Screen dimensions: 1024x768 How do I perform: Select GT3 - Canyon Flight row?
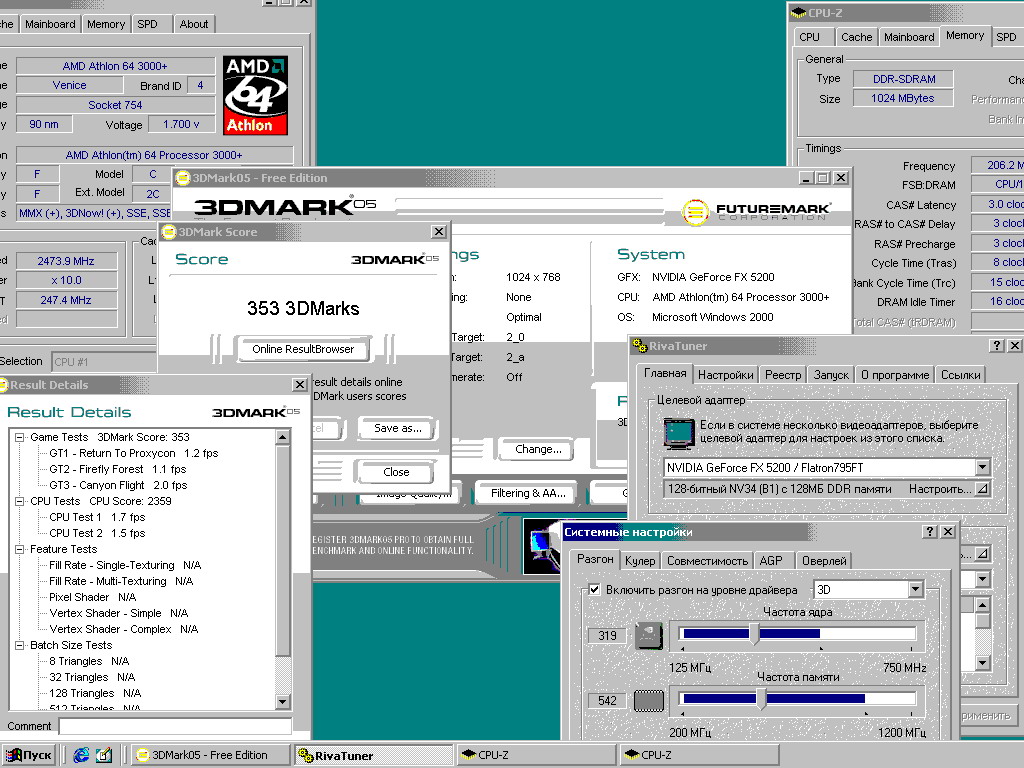point(118,485)
